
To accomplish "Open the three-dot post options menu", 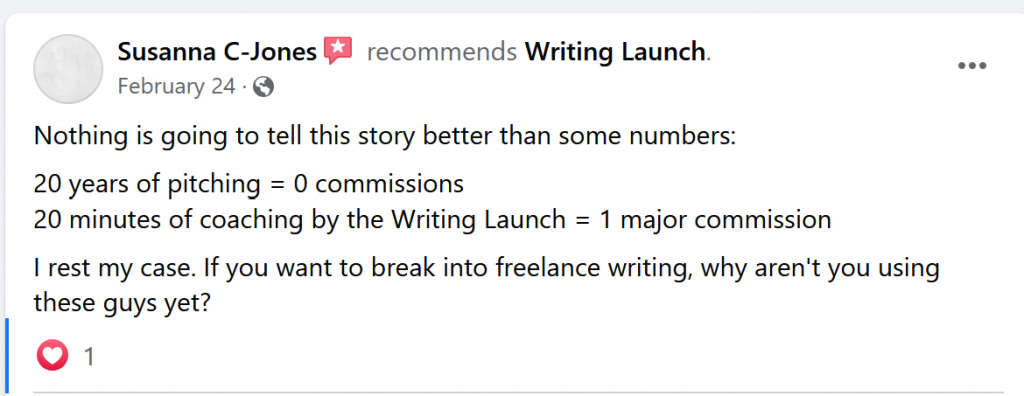I will pos(972,66).
